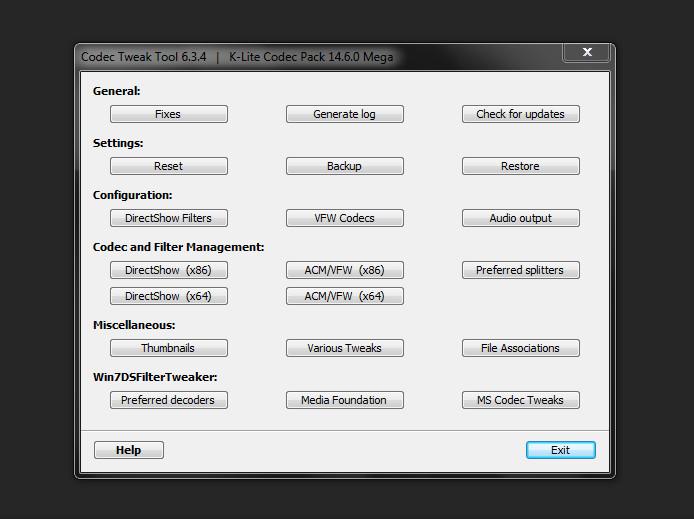The height and width of the screenshot is (519, 694).
Task: Restore settings from backup
Action: tap(520, 166)
